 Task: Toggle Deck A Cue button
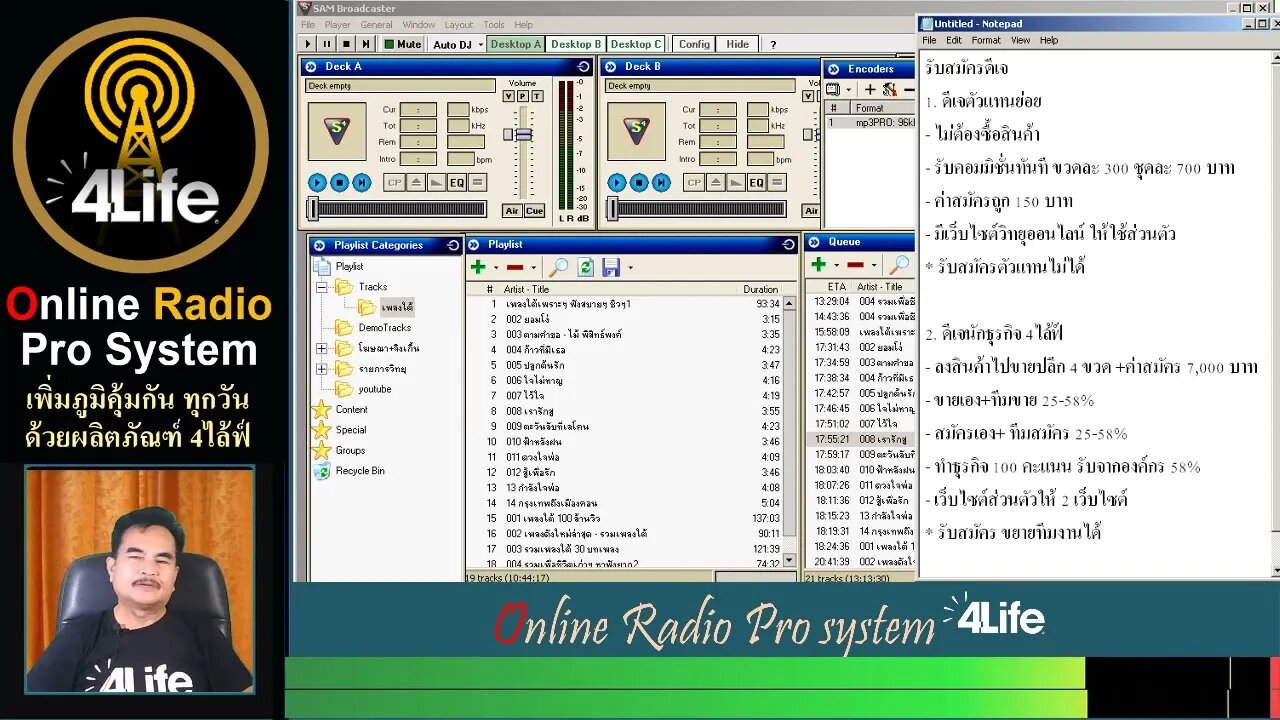[x=535, y=211]
